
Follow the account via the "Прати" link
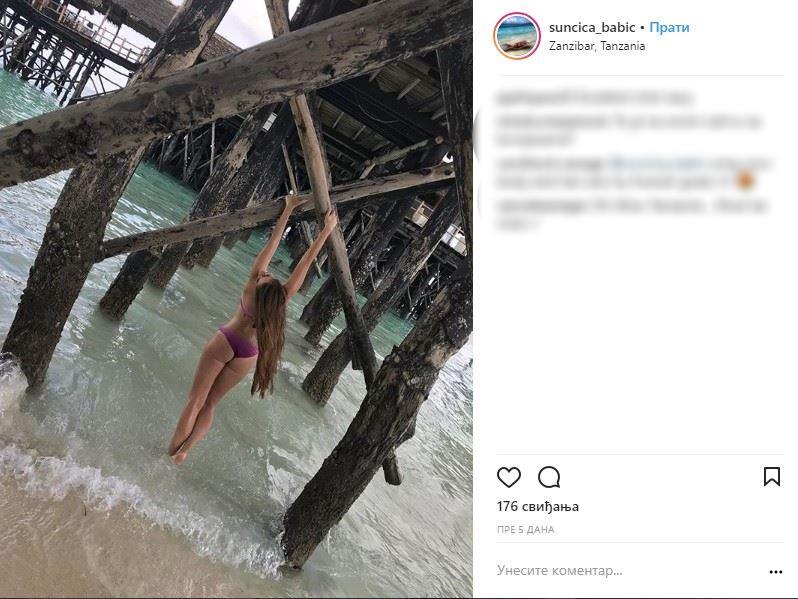tap(669, 27)
